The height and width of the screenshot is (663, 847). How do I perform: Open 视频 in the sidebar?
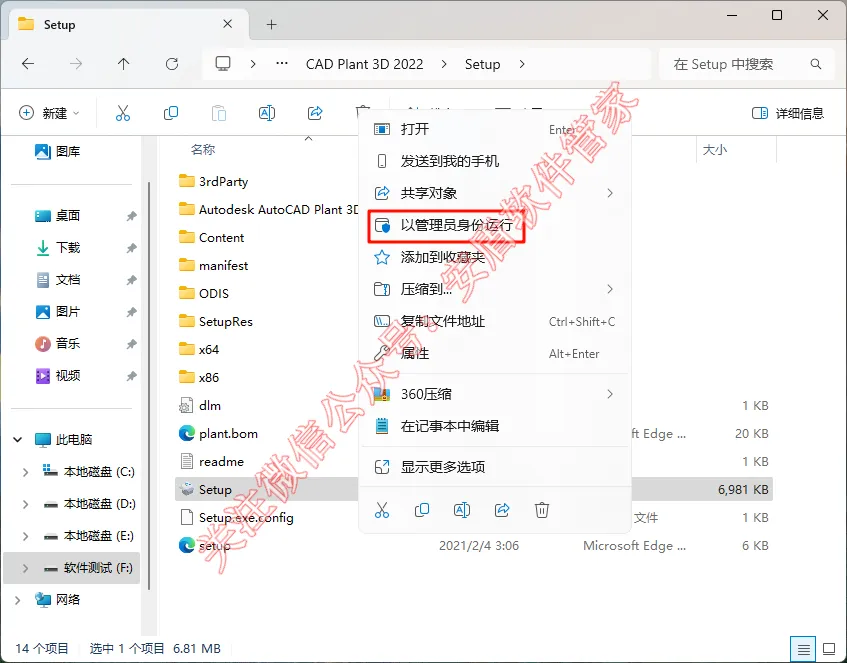[x=58, y=376]
